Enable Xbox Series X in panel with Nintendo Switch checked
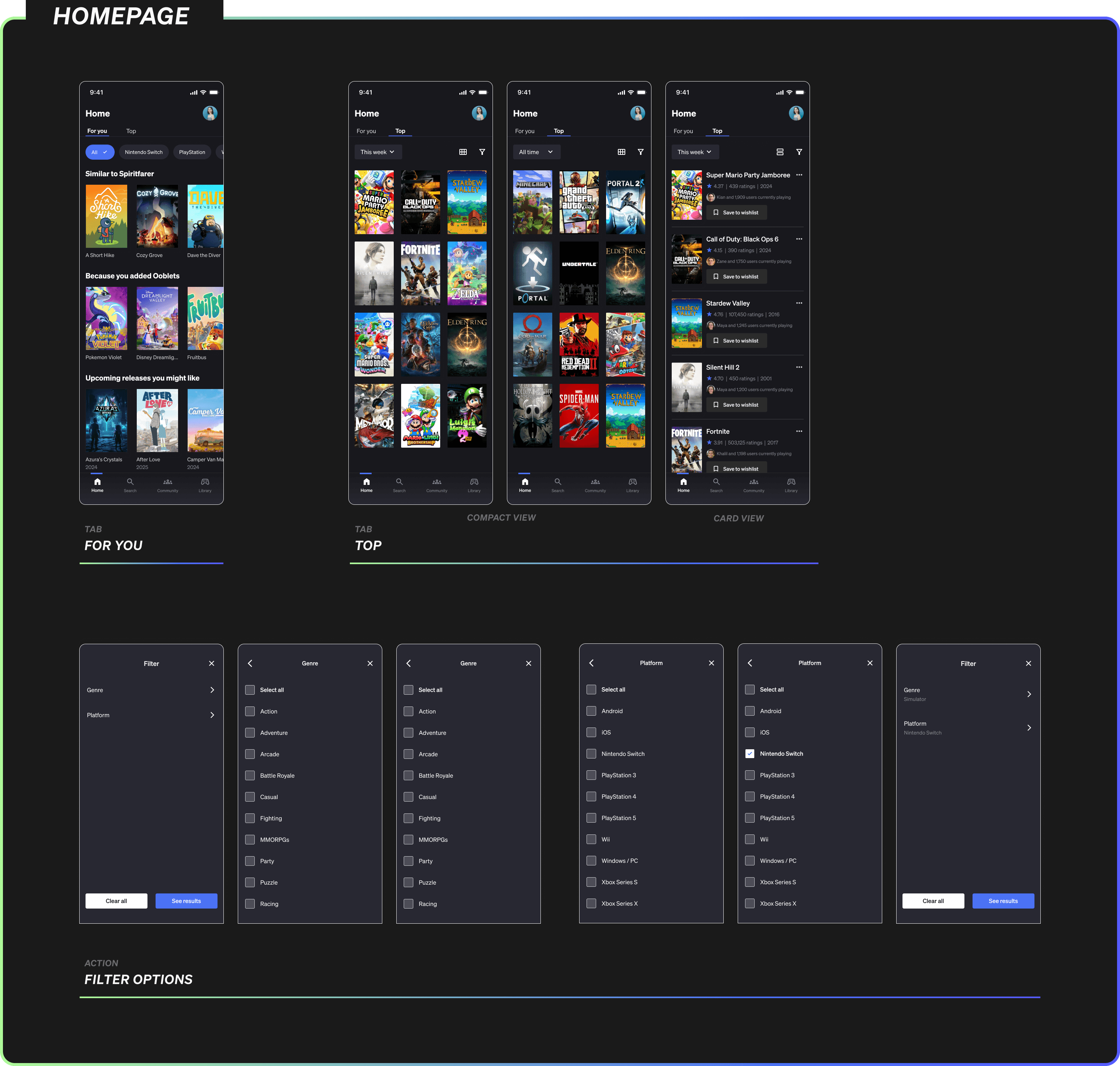Viewport: 1120px width, 1066px height. click(x=750, y=903)
